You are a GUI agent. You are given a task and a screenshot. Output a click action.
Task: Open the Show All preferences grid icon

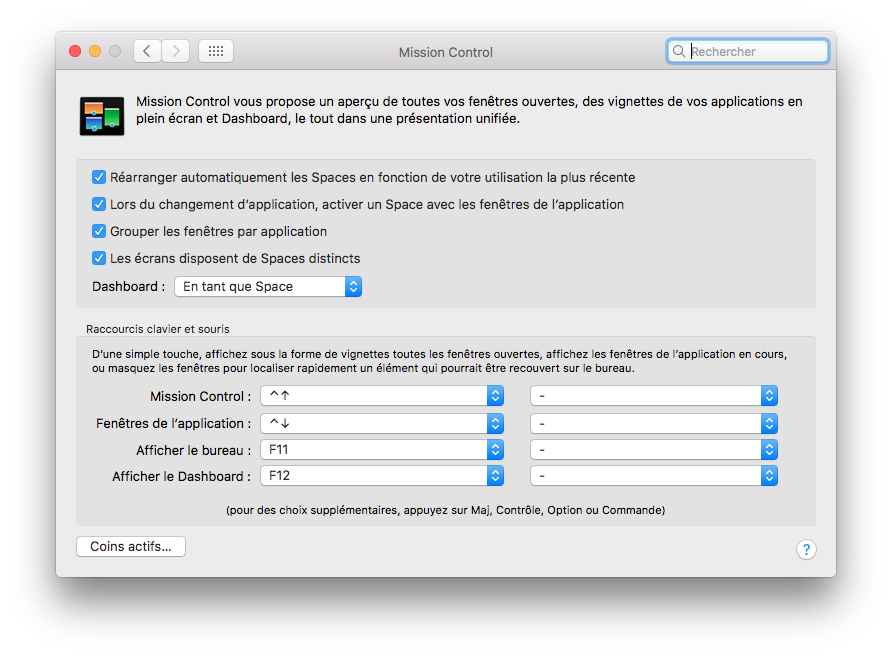pyautogui.click(x=215, y=51)
